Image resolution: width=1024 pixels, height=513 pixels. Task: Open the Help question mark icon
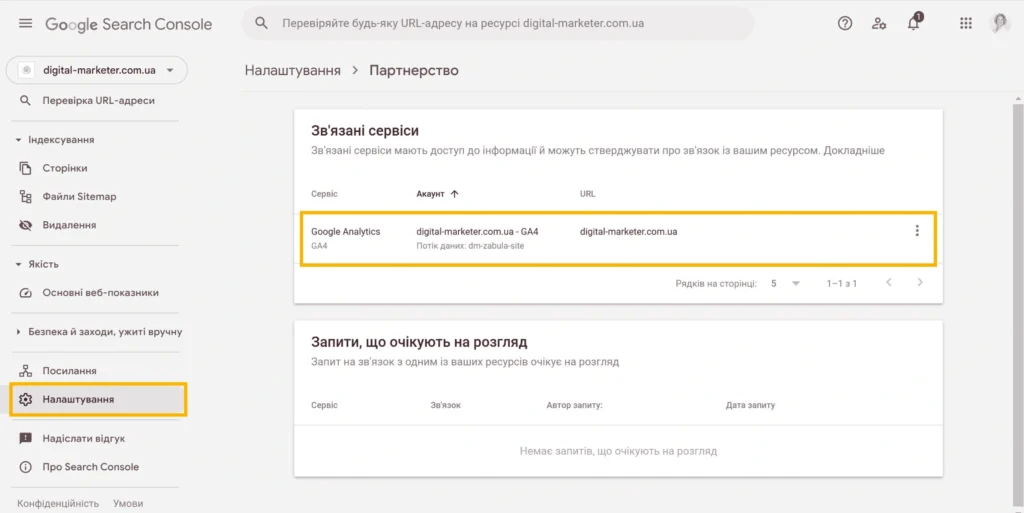point(844,23)
